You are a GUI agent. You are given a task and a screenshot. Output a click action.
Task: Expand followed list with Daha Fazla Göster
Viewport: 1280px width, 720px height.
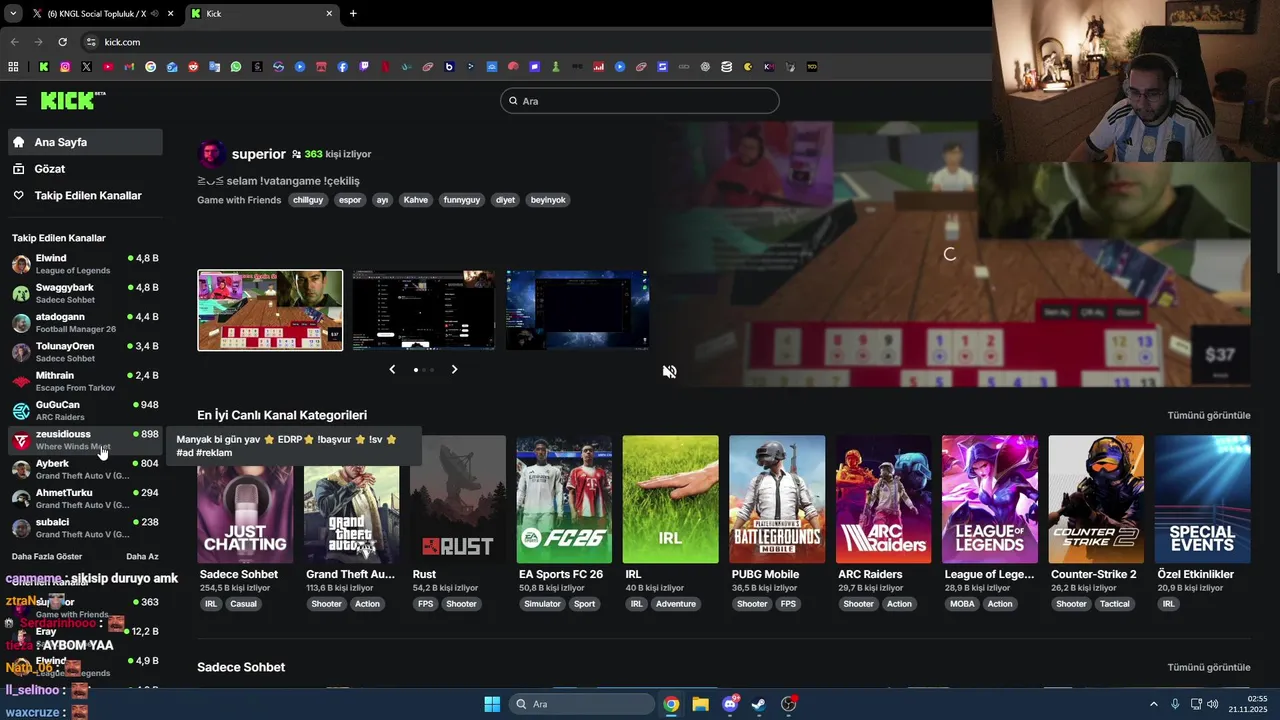[x=47, y=556]
